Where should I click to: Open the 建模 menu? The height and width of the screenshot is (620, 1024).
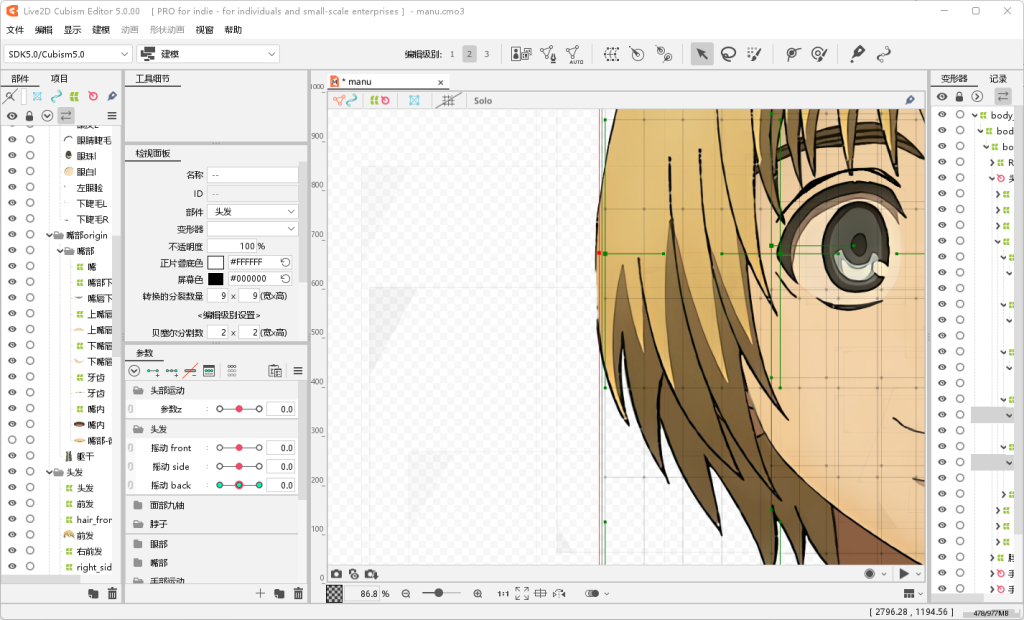point(101,30)
